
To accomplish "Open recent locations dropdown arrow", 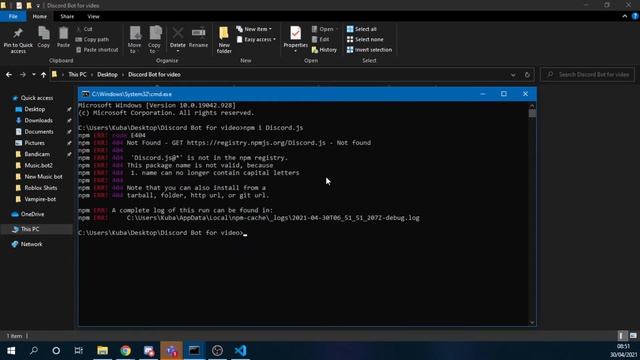I will tap(33, 75).
